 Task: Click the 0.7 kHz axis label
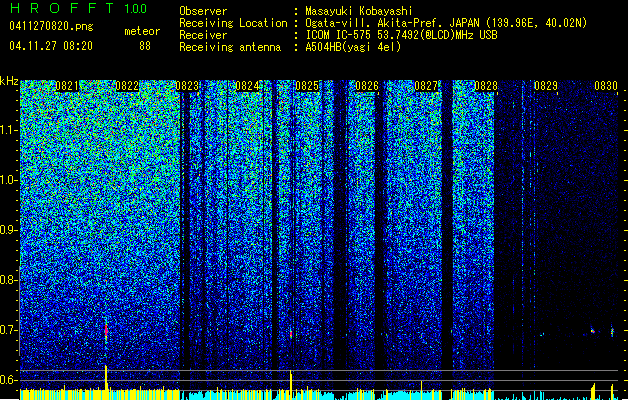pos(9,330)
